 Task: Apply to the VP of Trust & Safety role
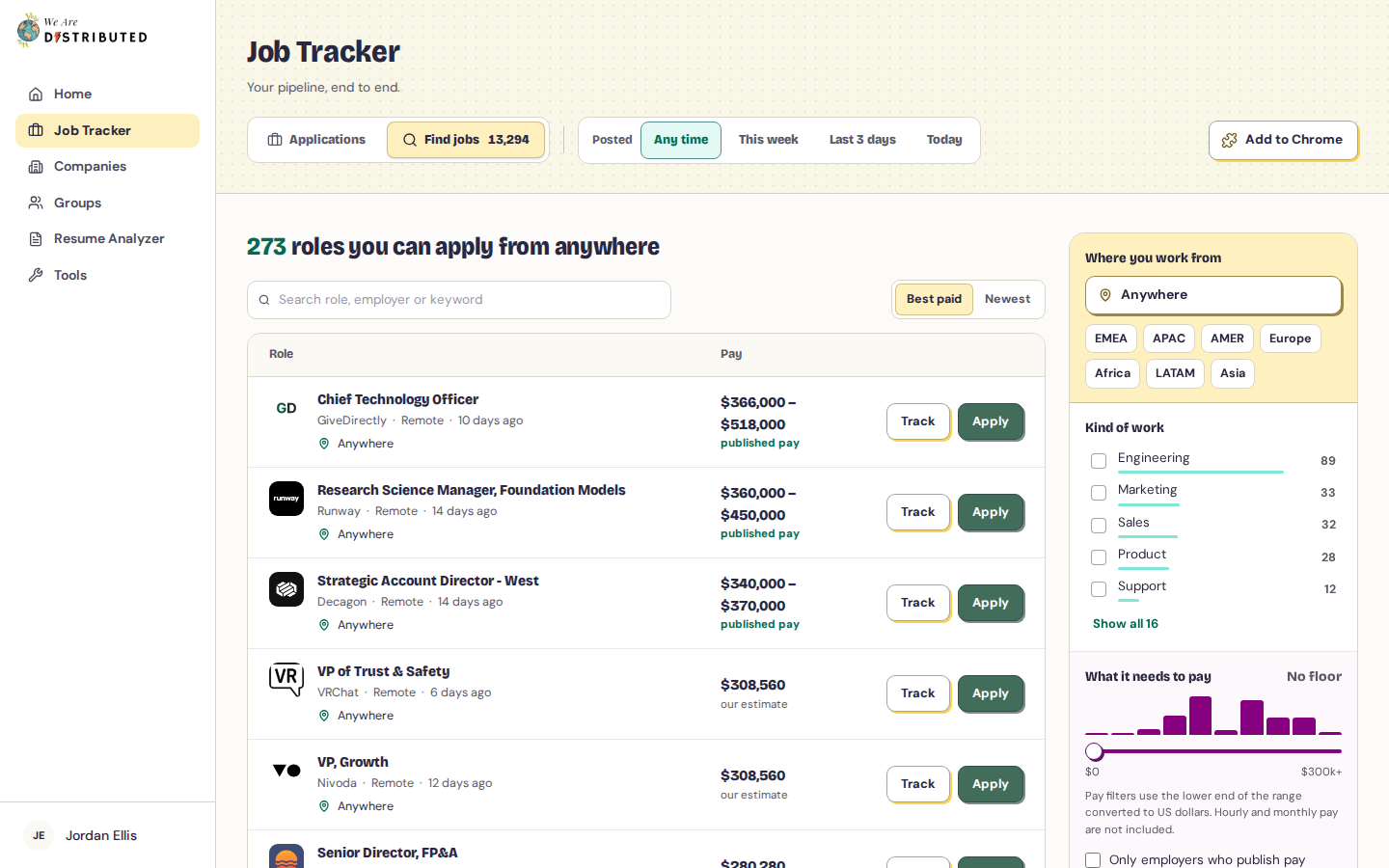coord(991,693)
